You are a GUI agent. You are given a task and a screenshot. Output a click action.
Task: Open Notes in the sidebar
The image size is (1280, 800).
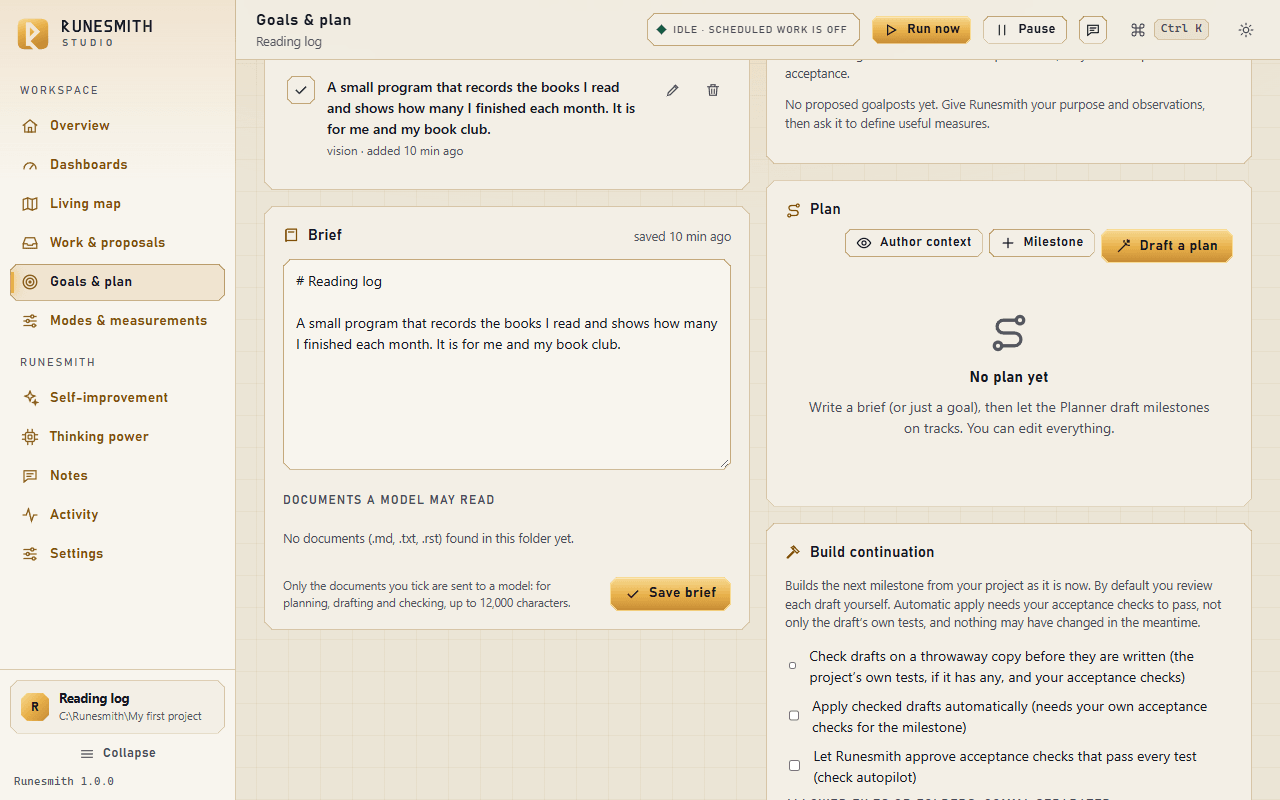117,475
